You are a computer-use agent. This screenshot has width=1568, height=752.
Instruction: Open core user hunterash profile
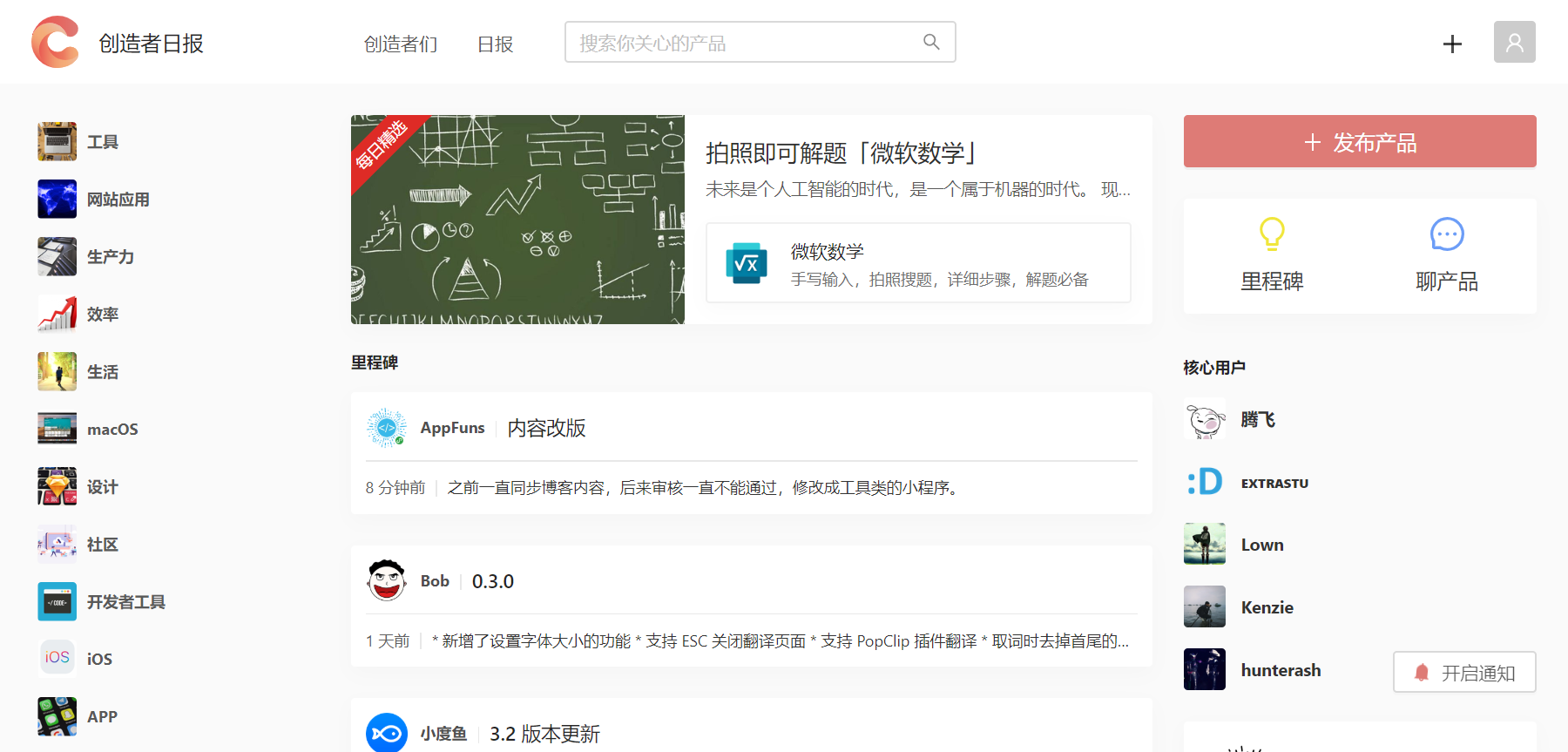(1280, 670)
